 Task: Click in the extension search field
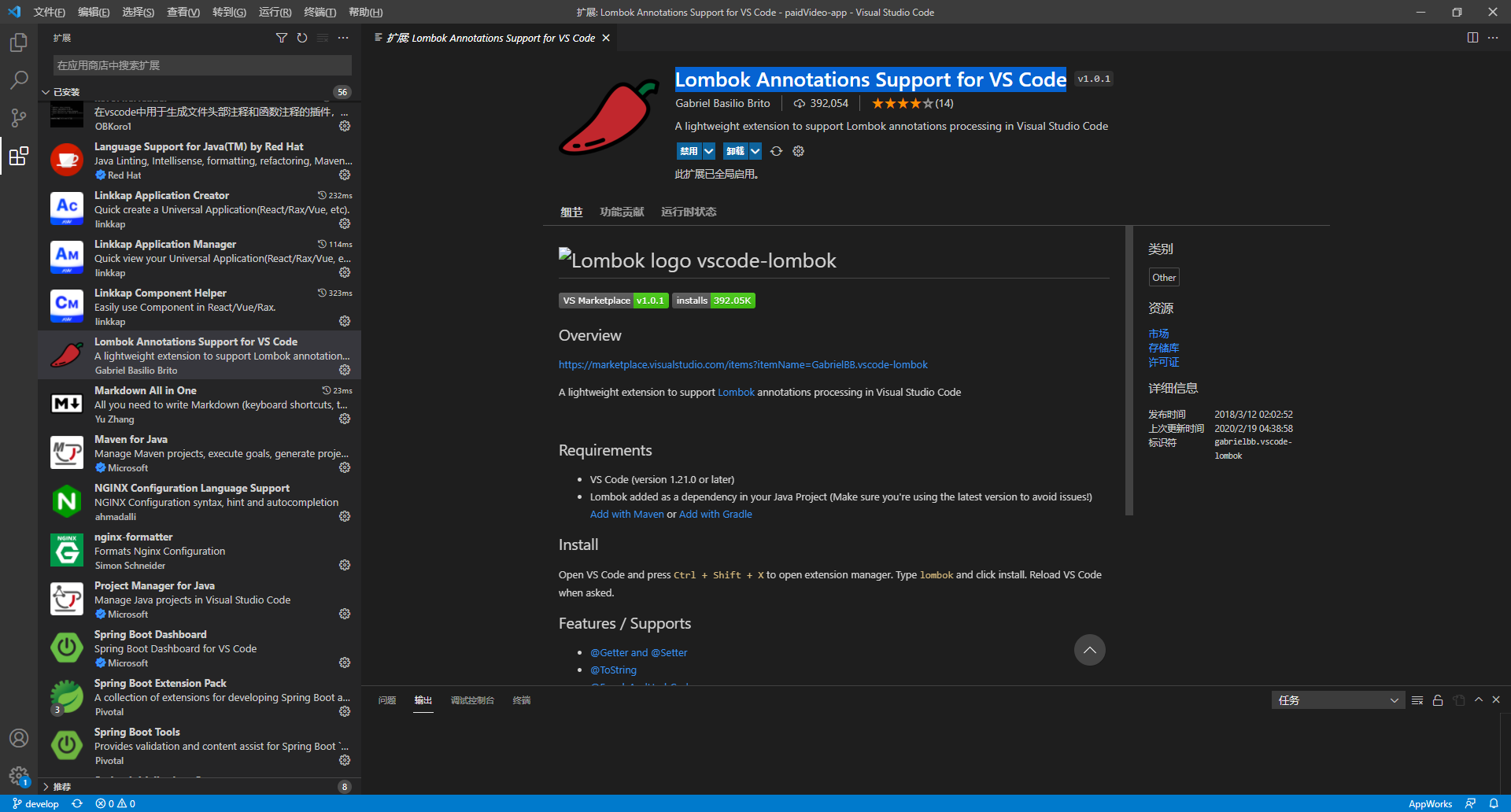click(x=202, y=65)
